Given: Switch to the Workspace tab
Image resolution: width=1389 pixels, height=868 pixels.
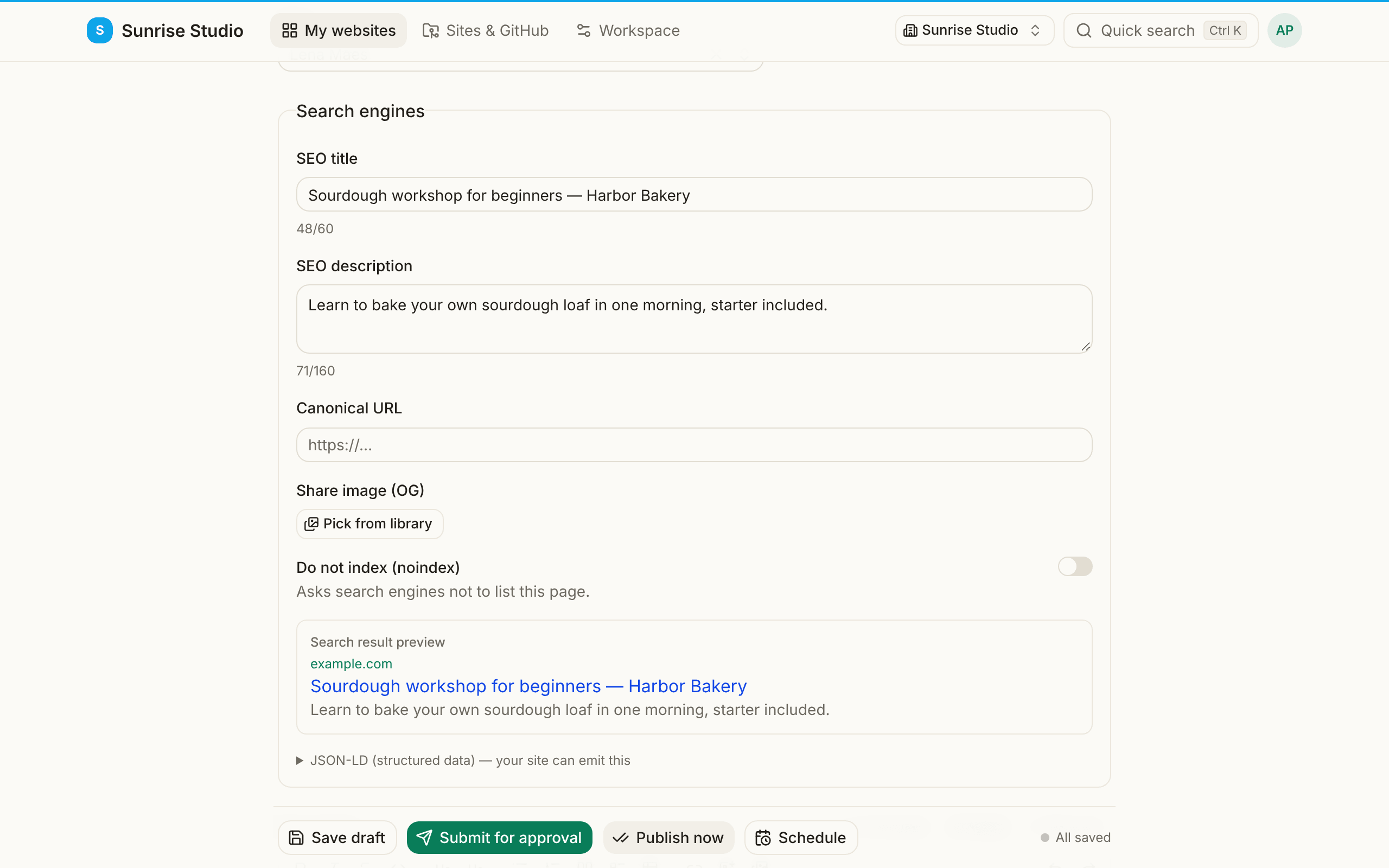Looking at the screenshot, I should click(x=628, y=30).
